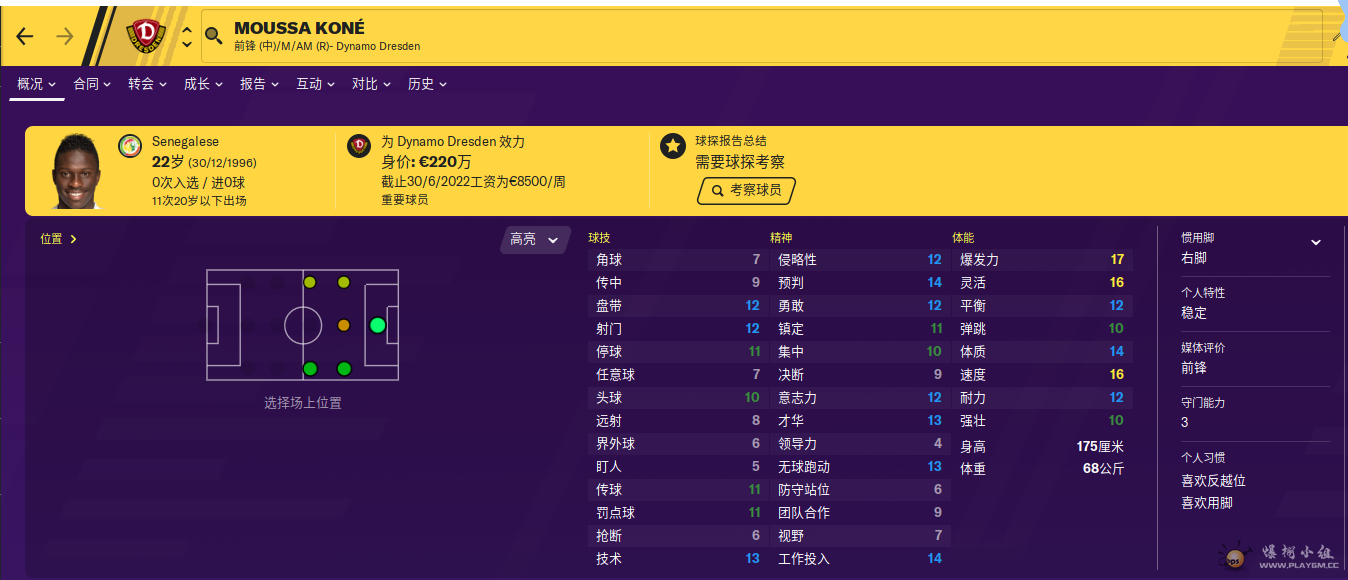The width and height of the screenshot is (1348, 580).
Task: Click the pencil edit icon at top right
Action: (x=1337, y=37)
